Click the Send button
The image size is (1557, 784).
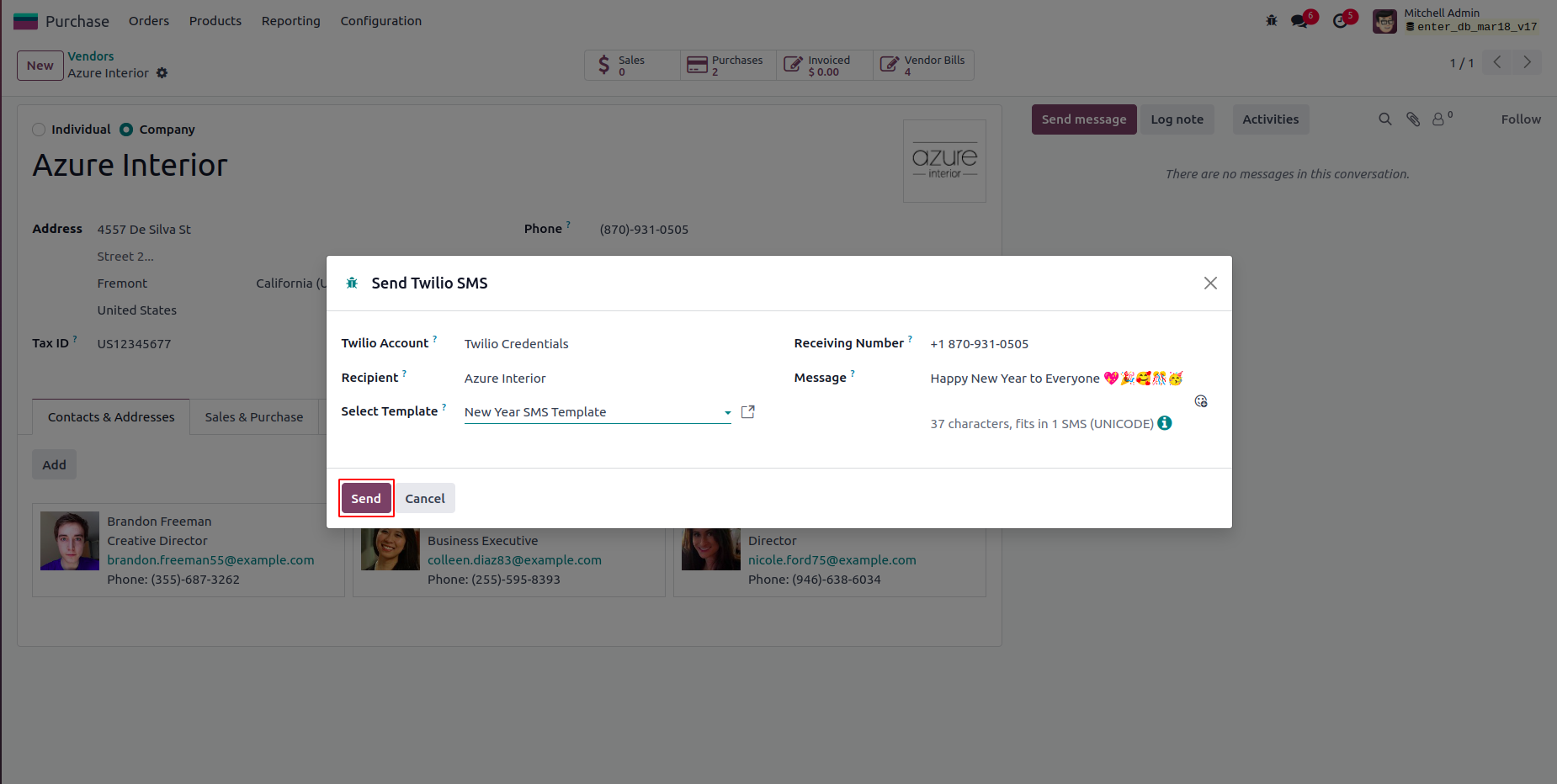[x=366, y=499]
